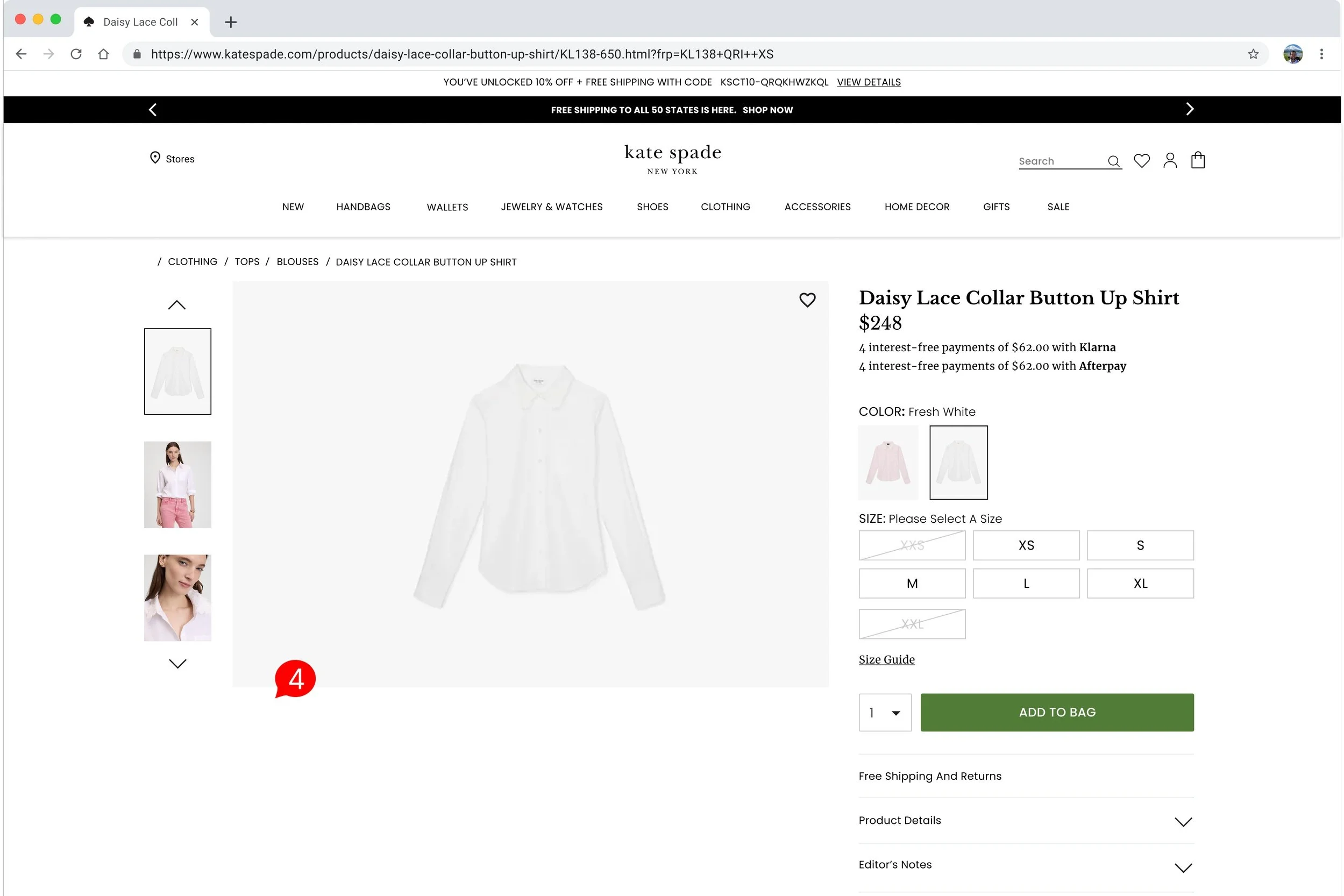Screen dimensions: 1344x896
Task: Click the account profile icon
Action: [1170, 161]
